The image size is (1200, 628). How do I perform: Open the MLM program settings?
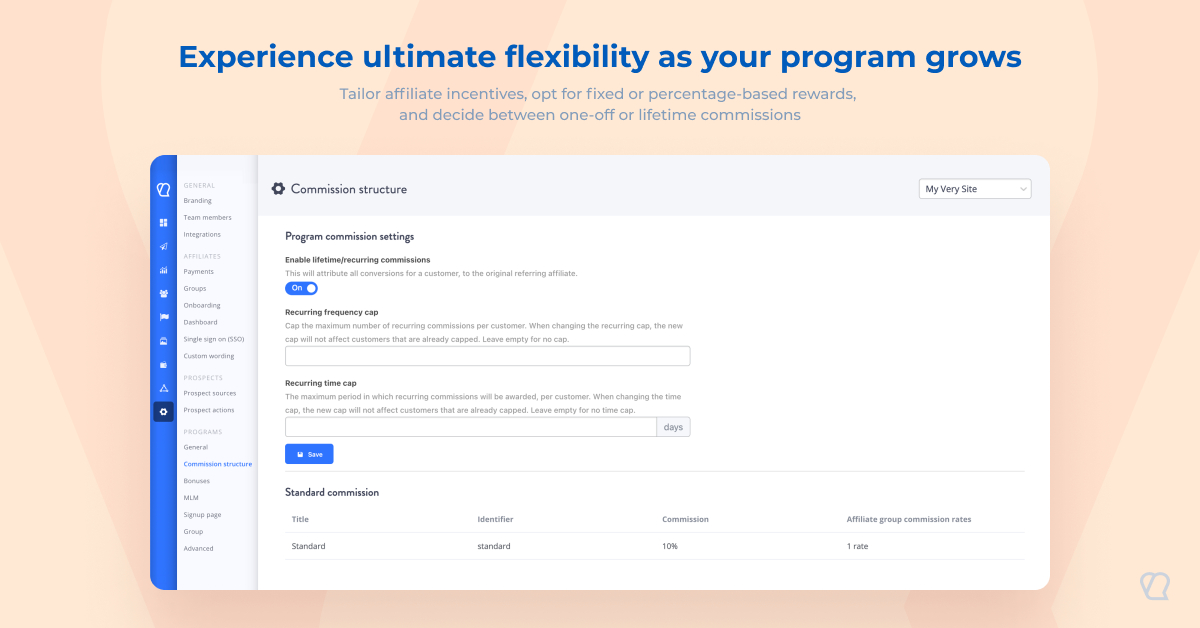pyautogui.click(x=191, y=497)
